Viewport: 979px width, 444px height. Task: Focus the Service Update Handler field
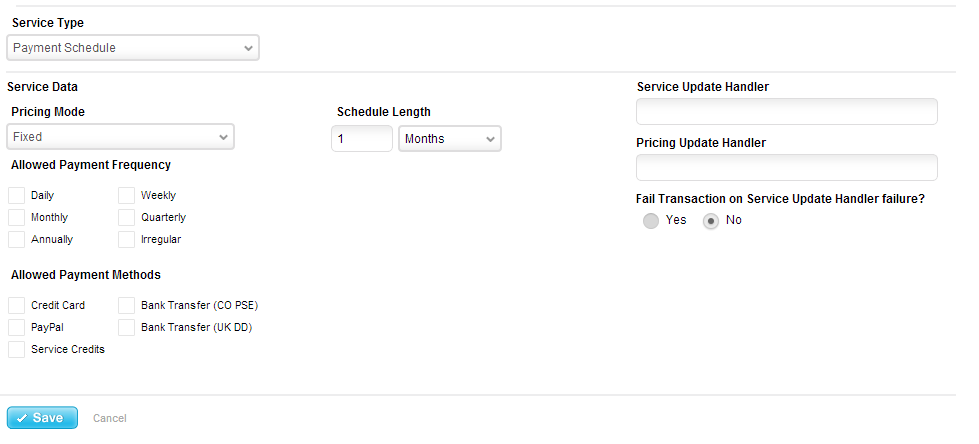click(787, 112)
